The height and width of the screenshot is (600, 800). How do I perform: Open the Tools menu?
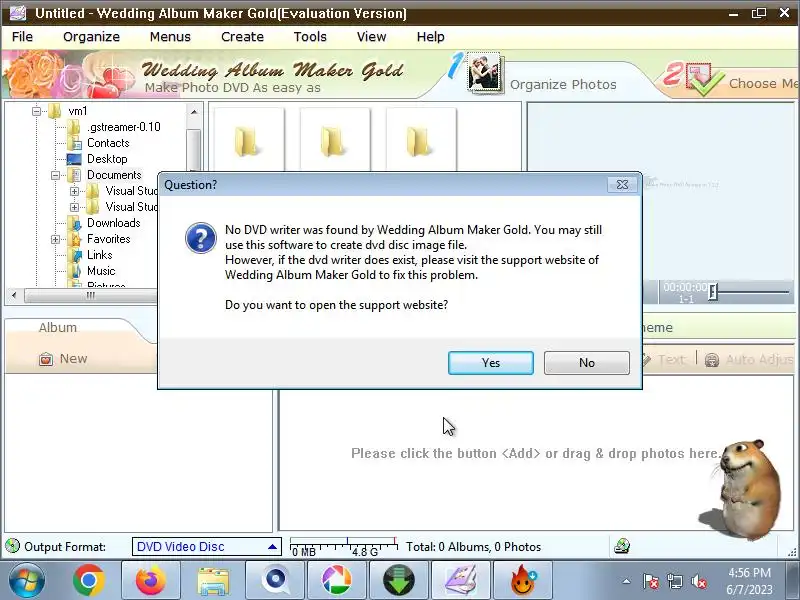[x=310, y=37]
